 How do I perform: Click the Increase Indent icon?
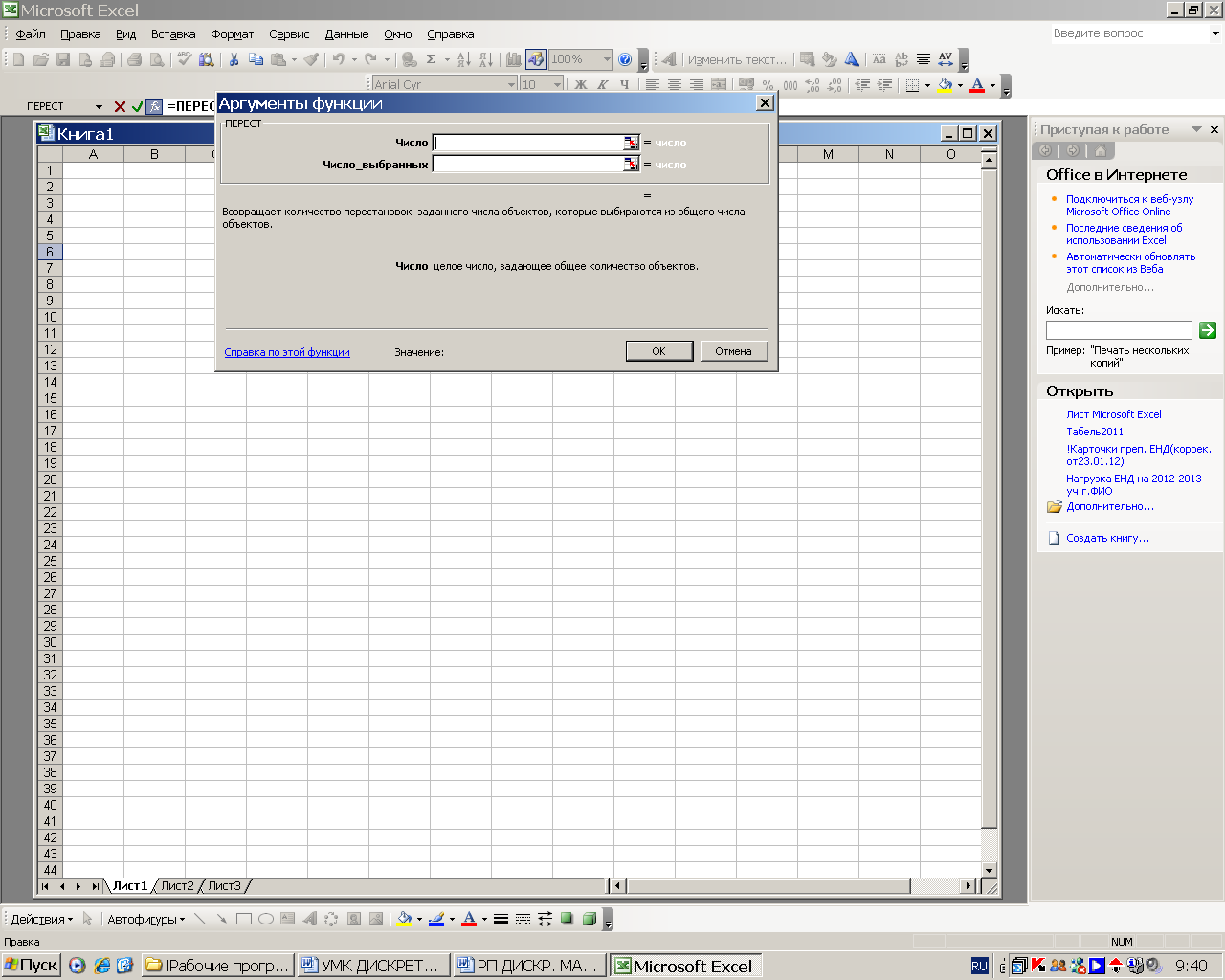pos(884,84)
